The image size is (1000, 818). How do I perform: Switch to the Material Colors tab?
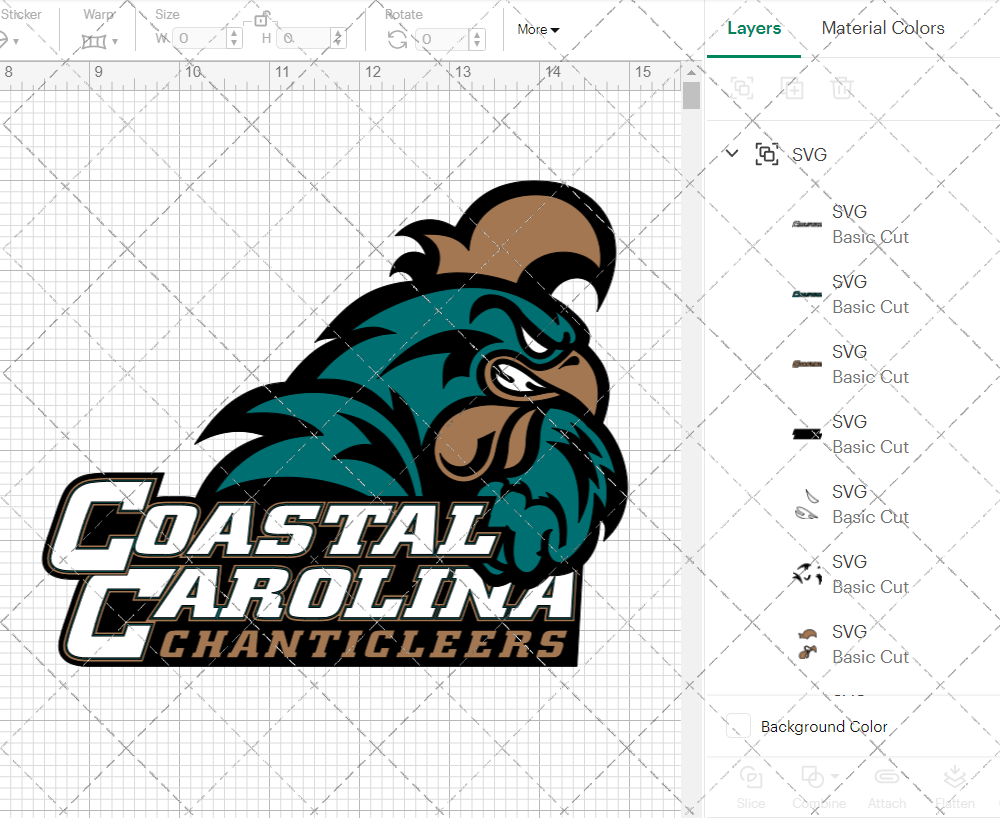(x=883, y=28)
